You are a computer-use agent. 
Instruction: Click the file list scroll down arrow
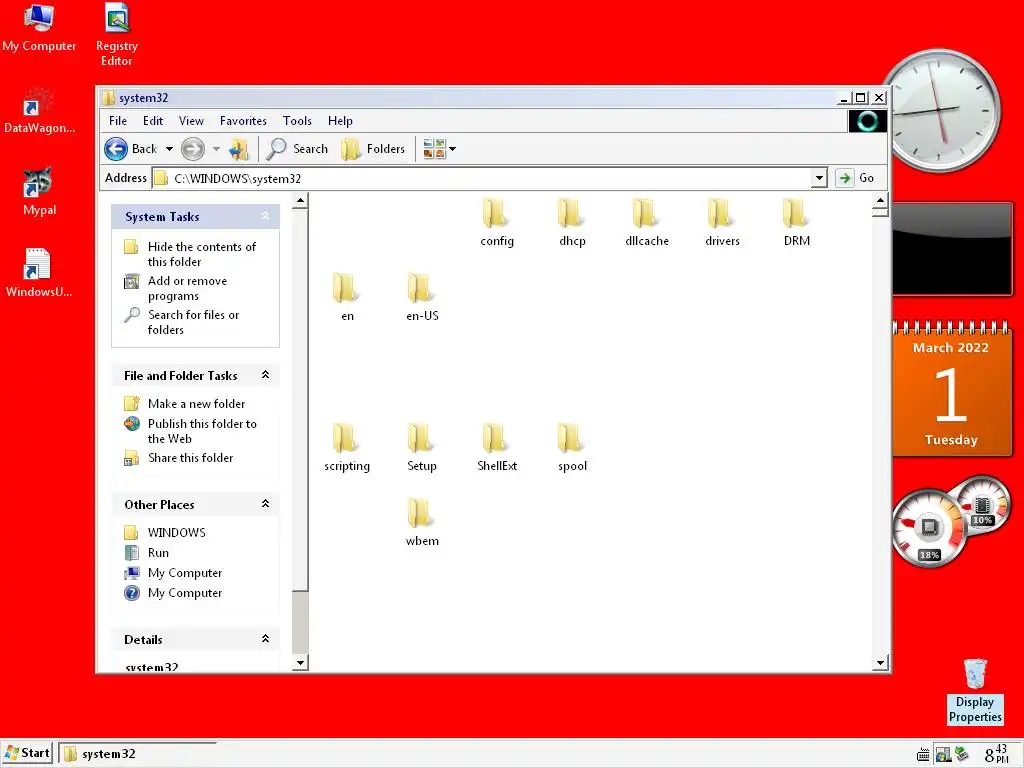(880, 663)
